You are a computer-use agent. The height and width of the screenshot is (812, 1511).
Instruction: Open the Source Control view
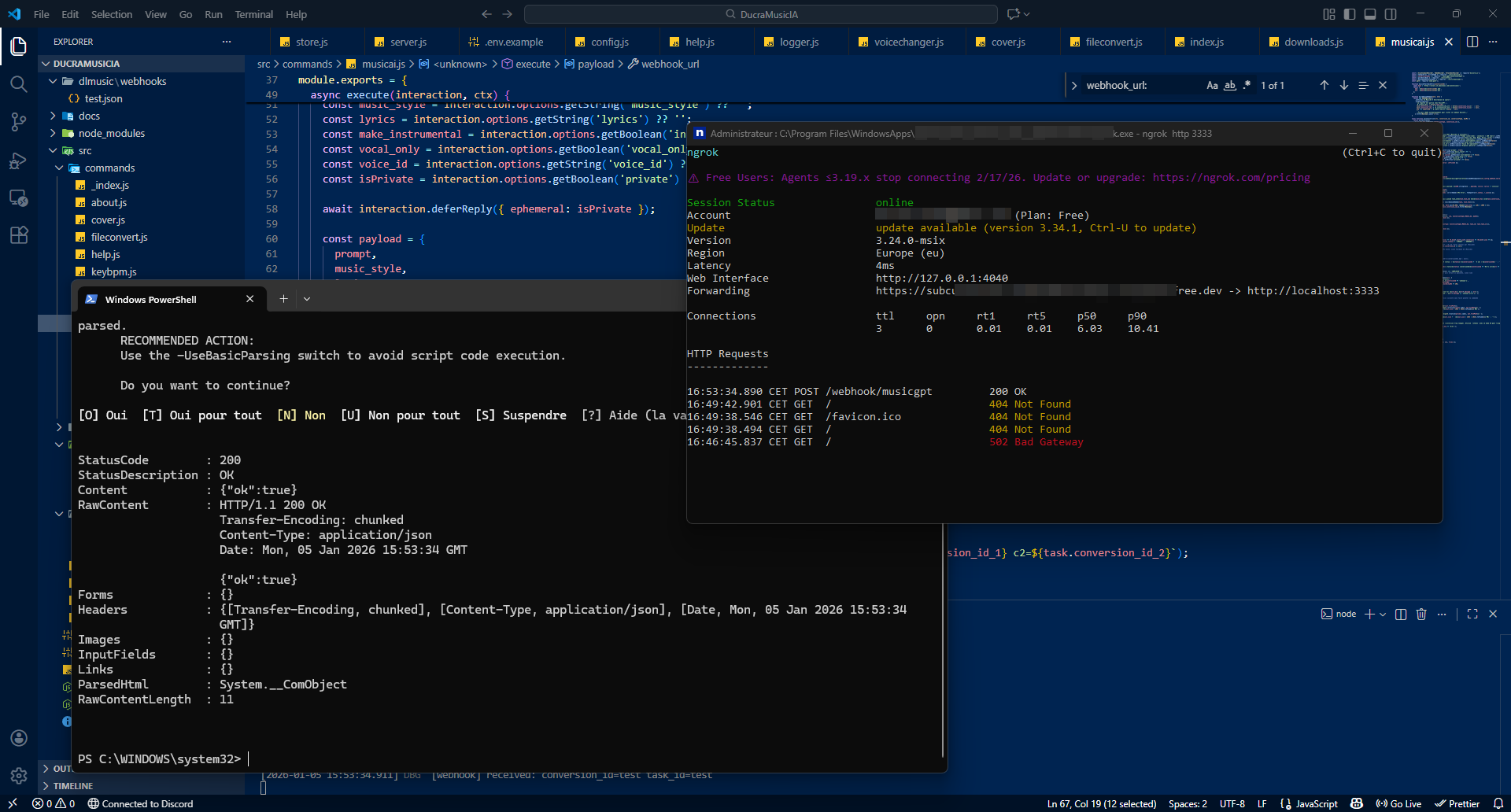tap(19, 121)
